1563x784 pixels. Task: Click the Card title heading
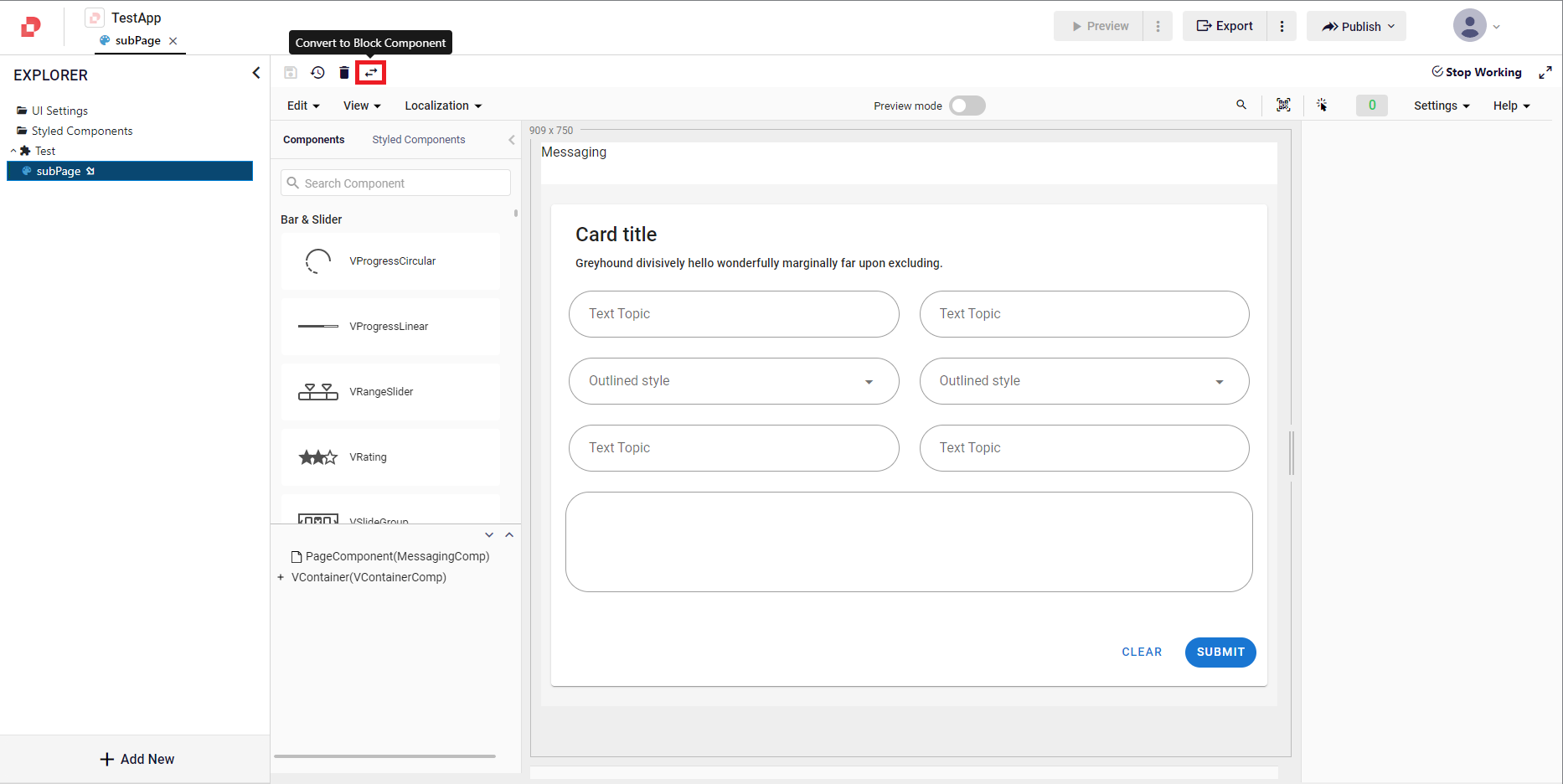pos(616,235)
